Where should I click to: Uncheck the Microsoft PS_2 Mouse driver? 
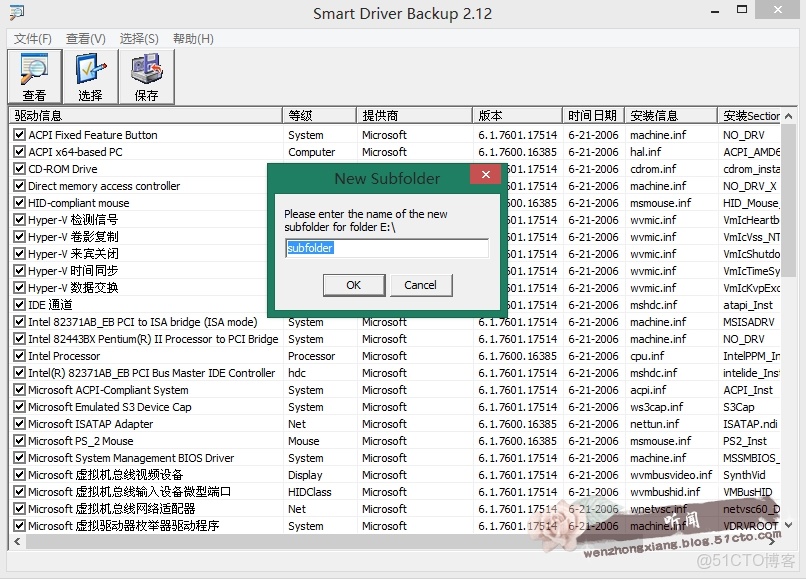click(20, 440)
